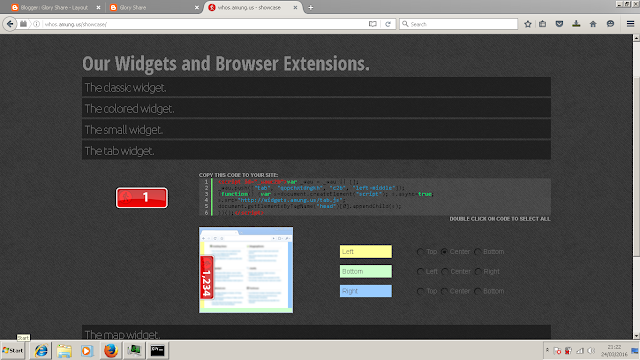Switch to Blogger Glory Share Layout tab
640x360 pixels.
[54, 7]
